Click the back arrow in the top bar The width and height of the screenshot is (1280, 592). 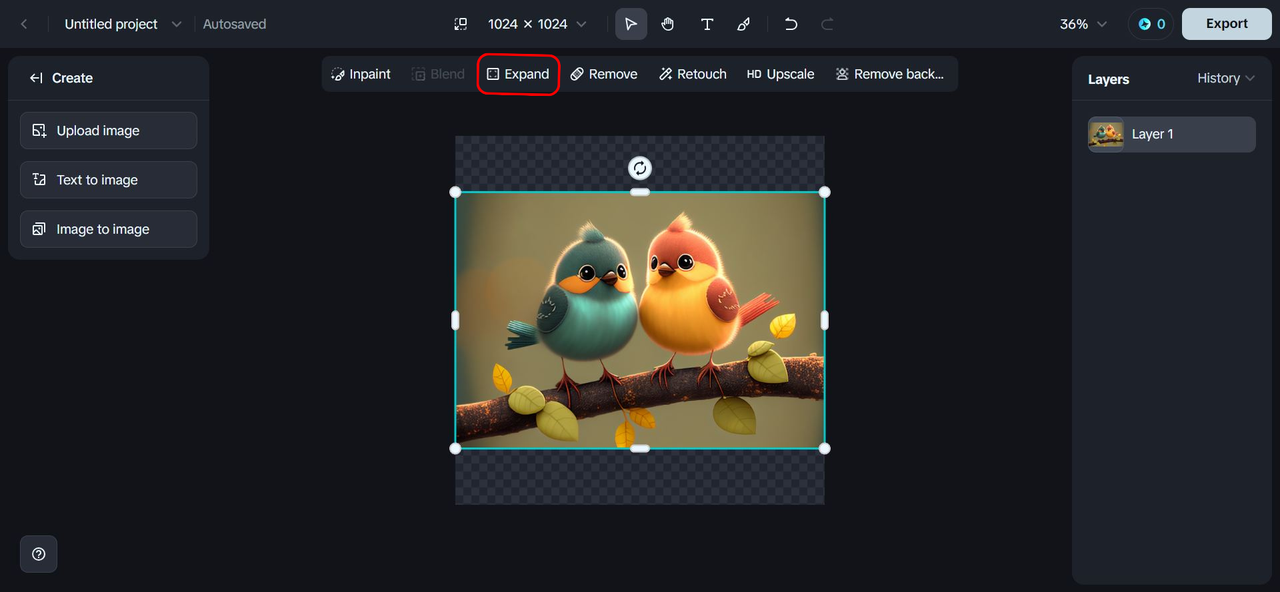click(24, 24)
